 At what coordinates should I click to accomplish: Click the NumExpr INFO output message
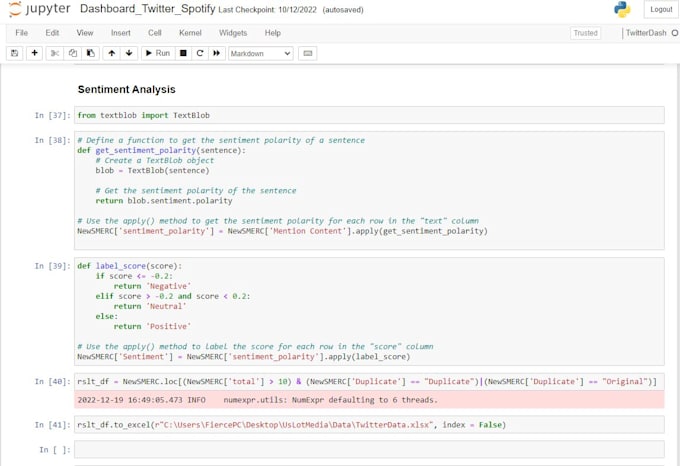coord(369,400)
